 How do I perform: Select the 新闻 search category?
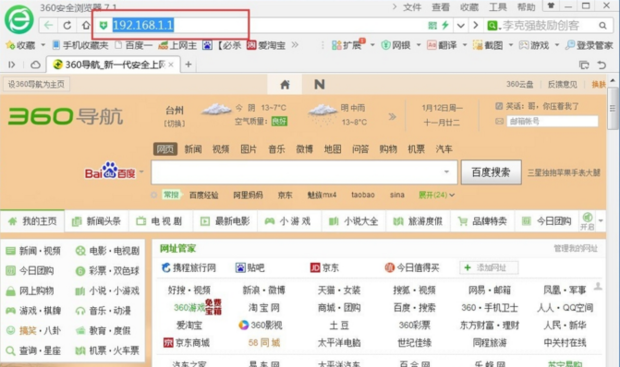193,149
